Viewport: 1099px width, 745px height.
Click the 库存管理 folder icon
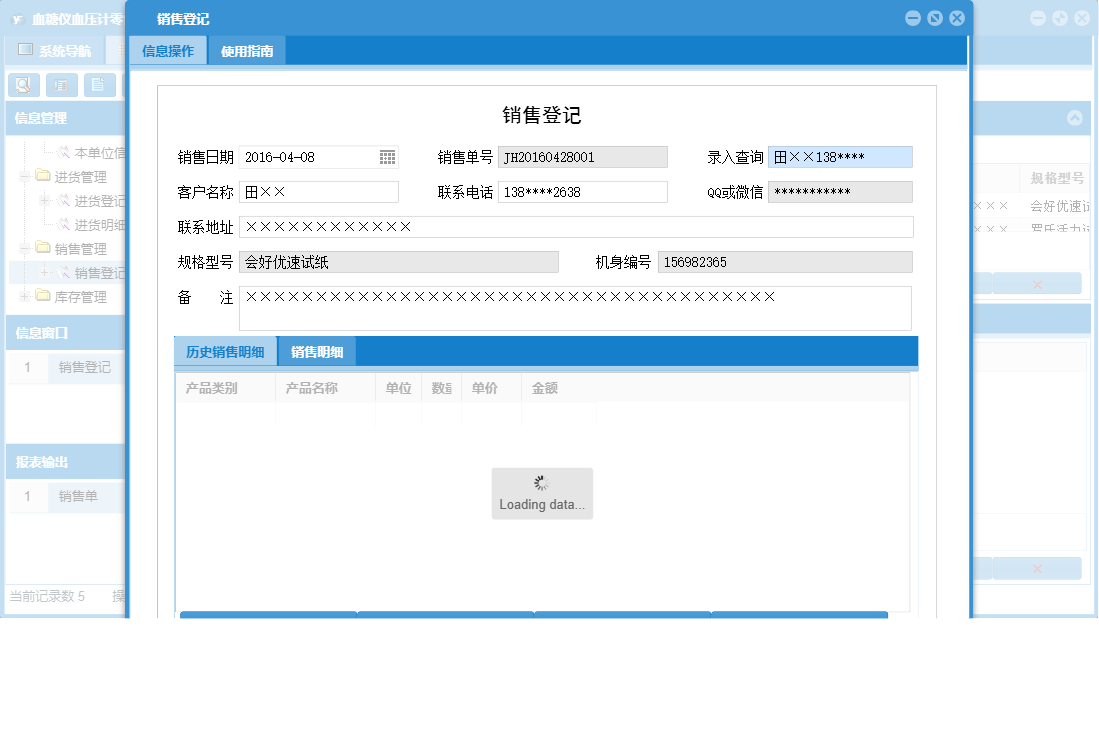click(40, 296)
